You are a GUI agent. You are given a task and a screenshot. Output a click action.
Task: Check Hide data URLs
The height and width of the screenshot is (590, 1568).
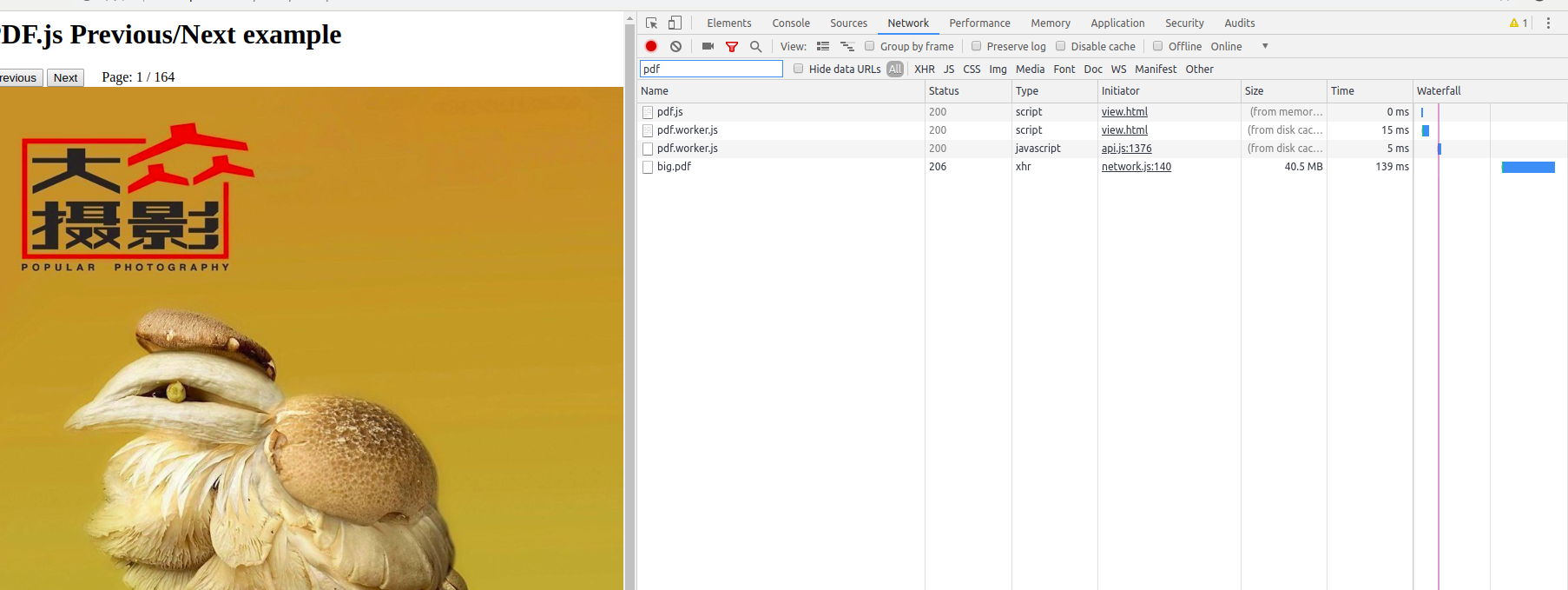point(798,69)
